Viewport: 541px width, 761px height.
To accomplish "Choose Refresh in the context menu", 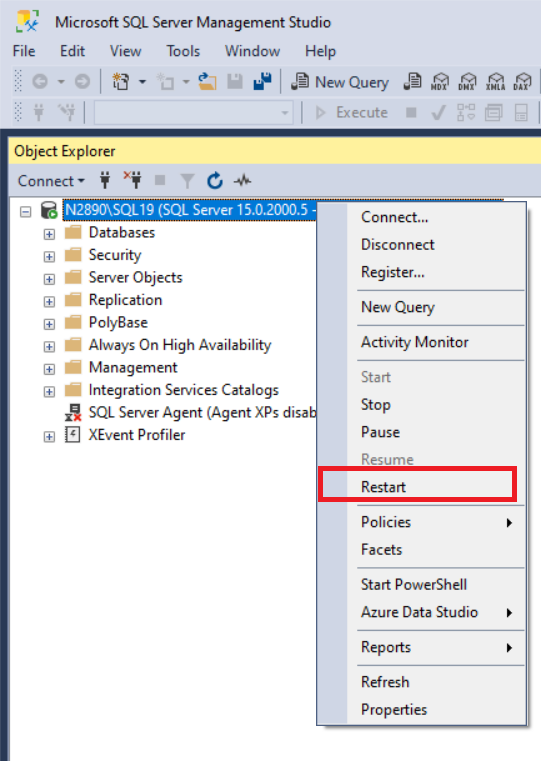I will [x=422, y=682].
